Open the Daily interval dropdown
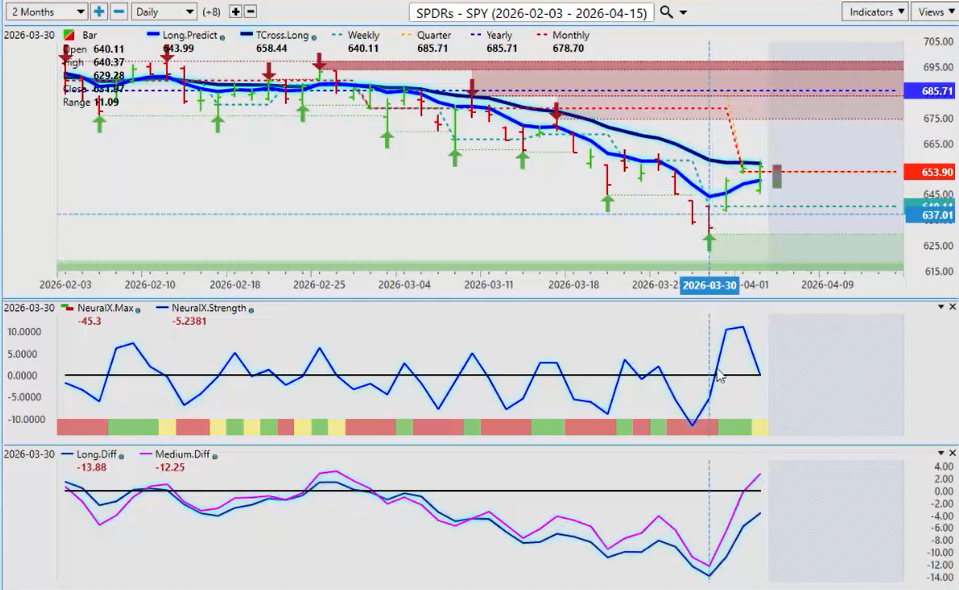This screenshot has width=959, height=590. click(164, 12)
